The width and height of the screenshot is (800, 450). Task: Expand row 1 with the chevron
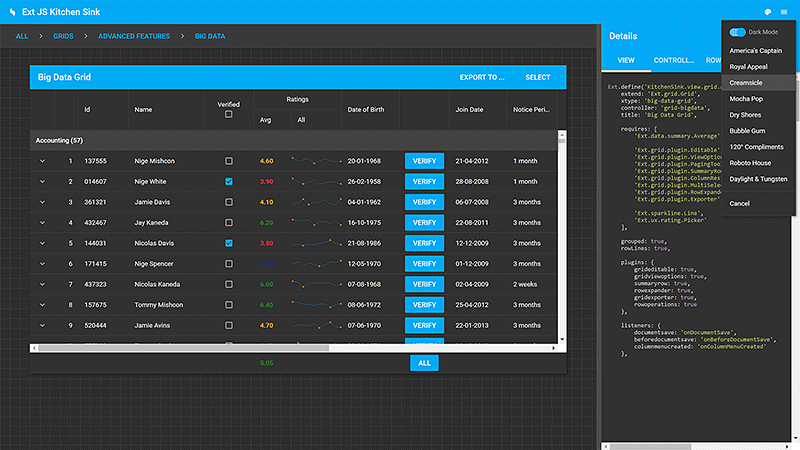point(42,160)
